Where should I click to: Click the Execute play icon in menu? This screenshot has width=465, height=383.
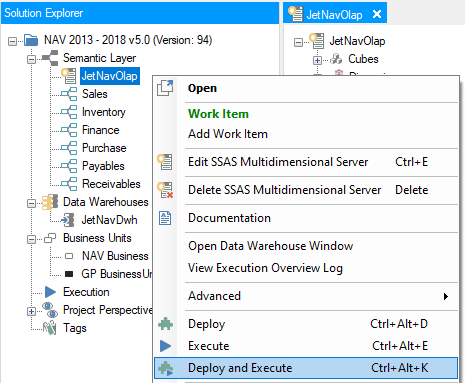[165, 346]
